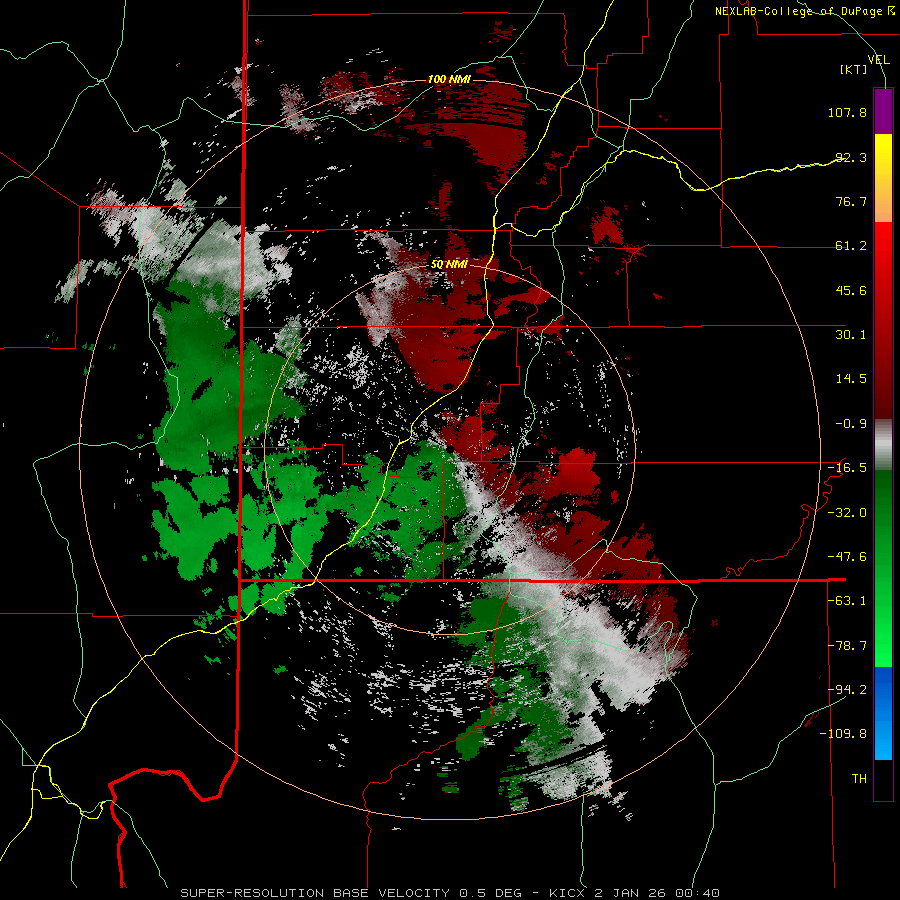Click the purple color band on velocity scale

tap(883, 111)
